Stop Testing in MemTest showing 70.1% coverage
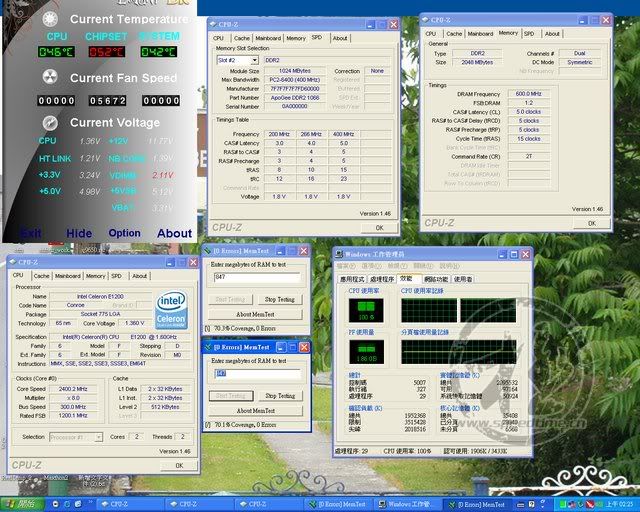640x512 pixels. (280, 396)
